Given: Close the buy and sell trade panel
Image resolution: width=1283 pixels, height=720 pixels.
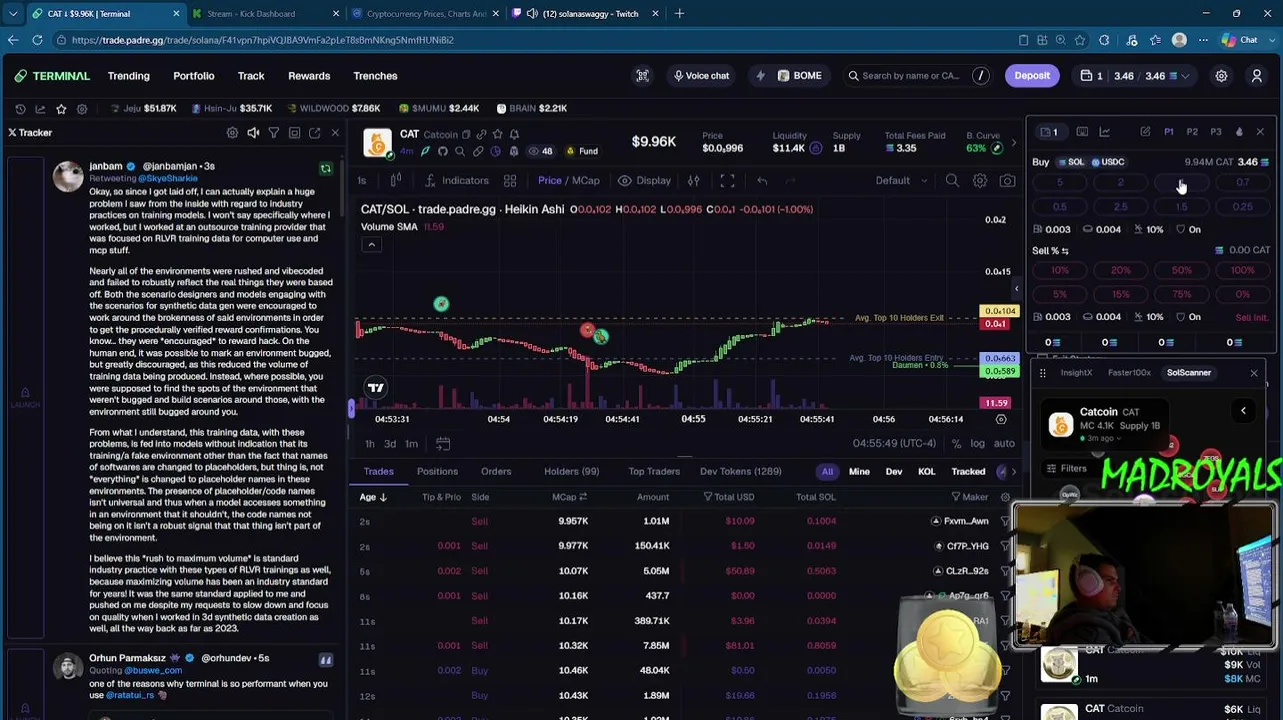Looking at the screenshot, I should (1260, 132).
